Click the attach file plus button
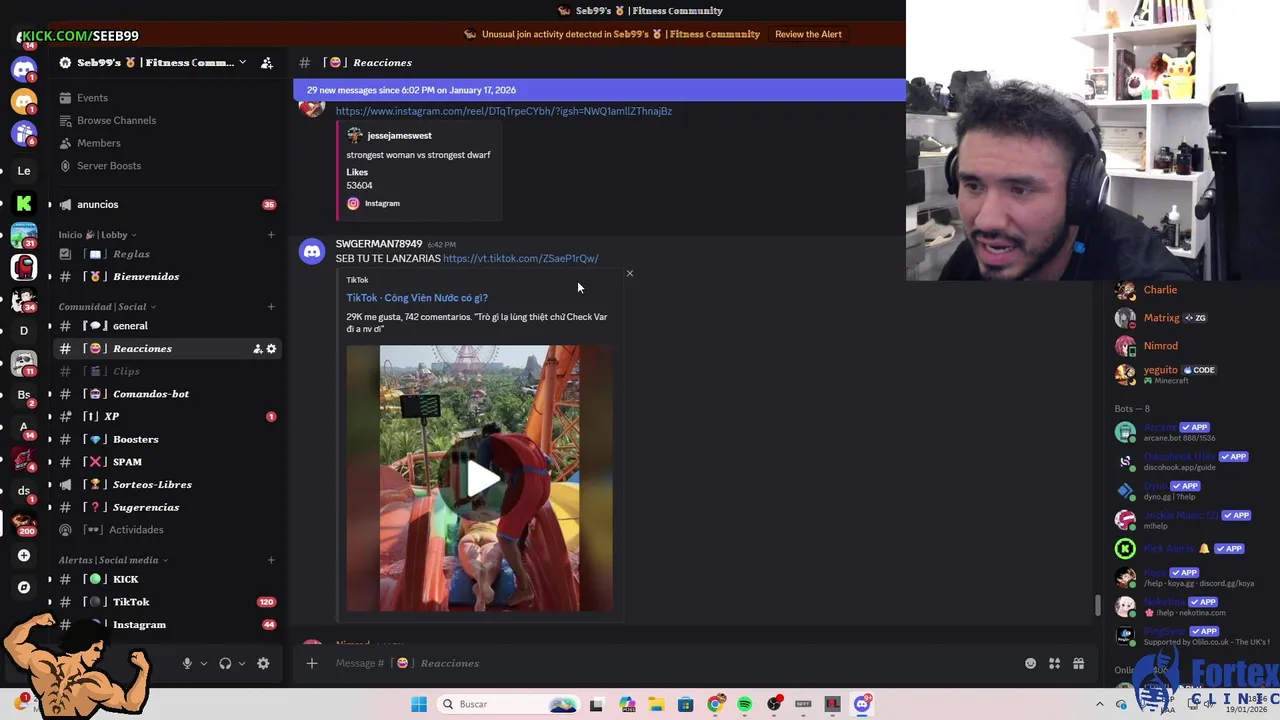Viewport: 1280px width, 720px height. (312, 663)
